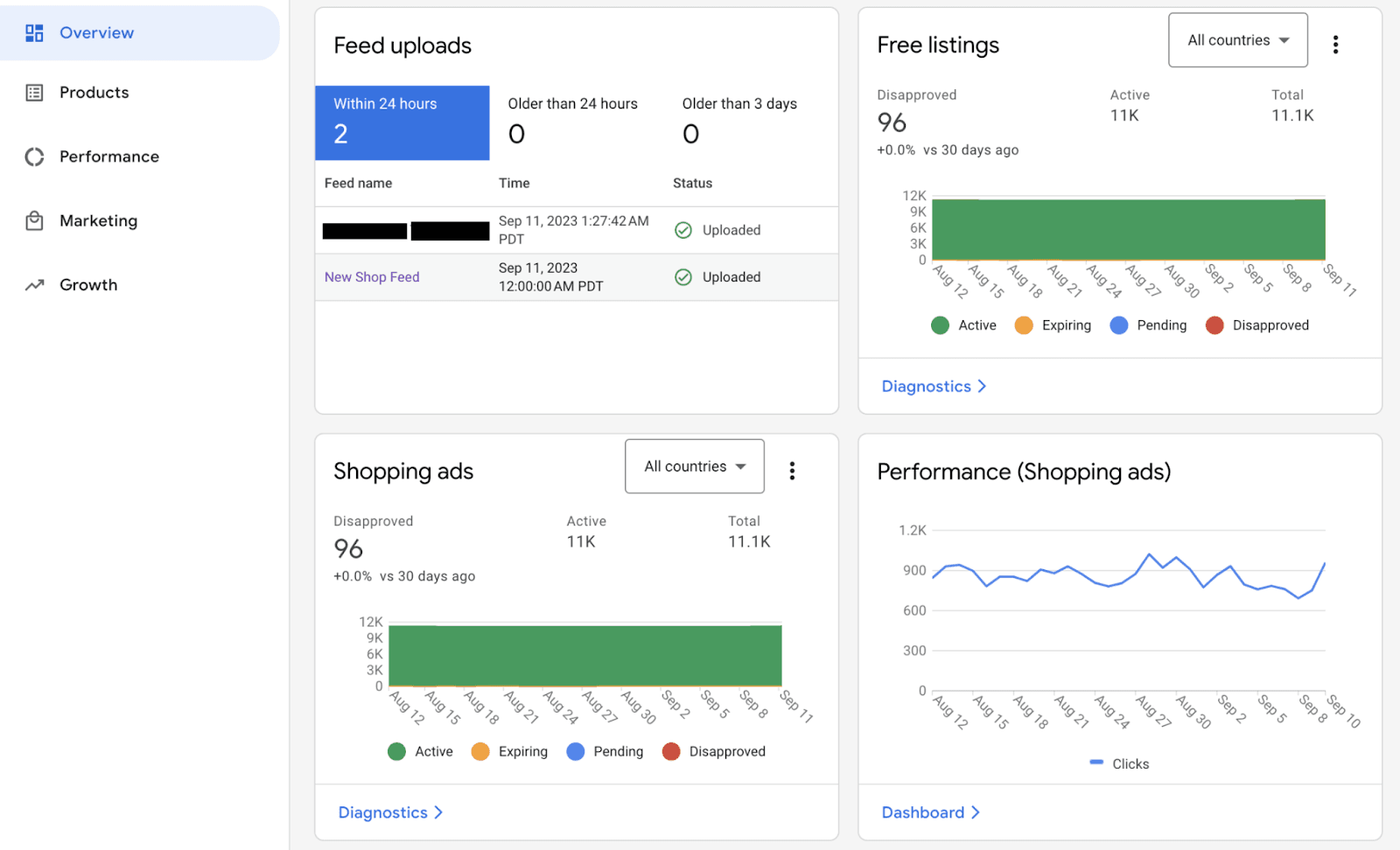Viewport: 1400px width, 850px height.
Task: Select the Marketing shopping bag icon
Action: click(x=34, y=220)
